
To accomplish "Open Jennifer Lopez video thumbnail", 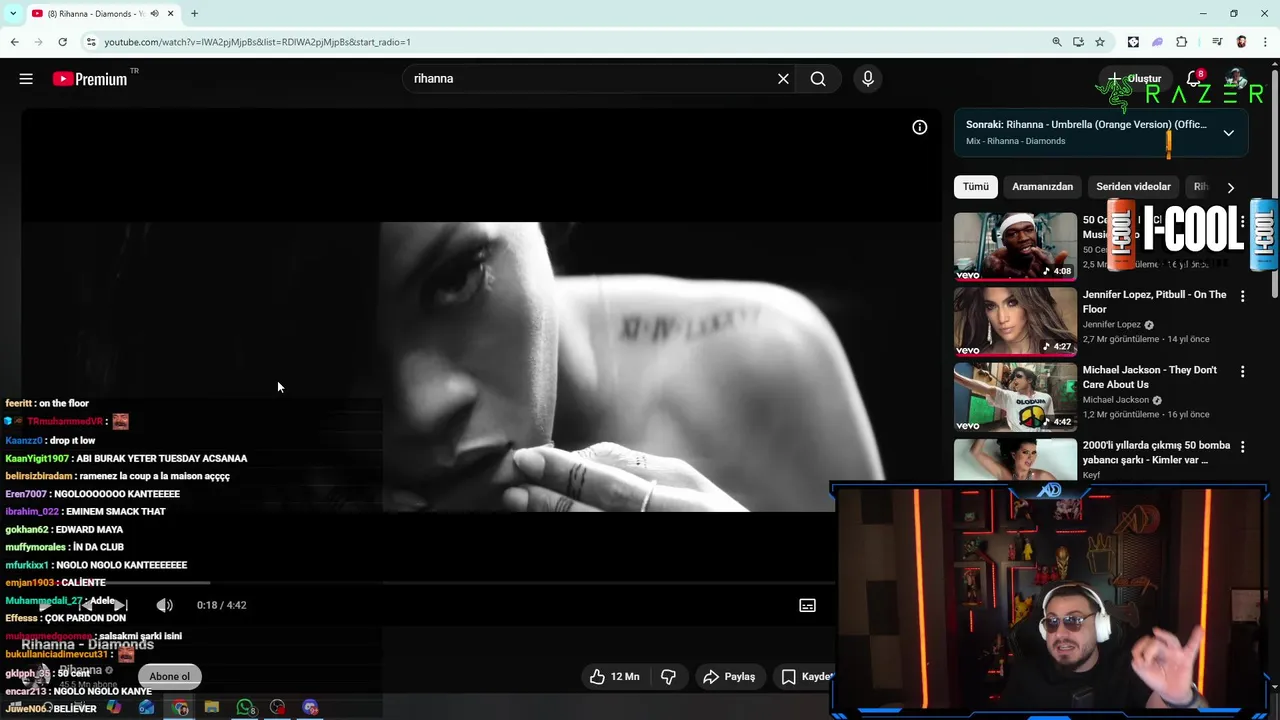I will click(x=1015, y=322).
